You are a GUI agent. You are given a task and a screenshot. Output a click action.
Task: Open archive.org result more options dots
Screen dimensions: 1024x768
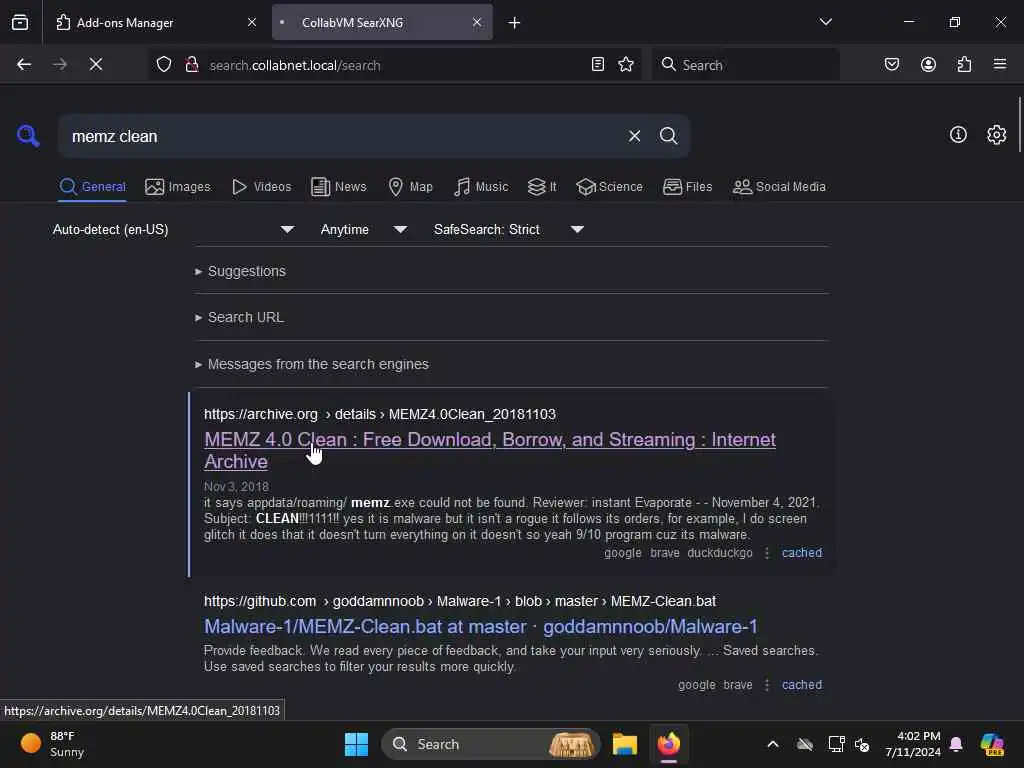coord(767,552)
